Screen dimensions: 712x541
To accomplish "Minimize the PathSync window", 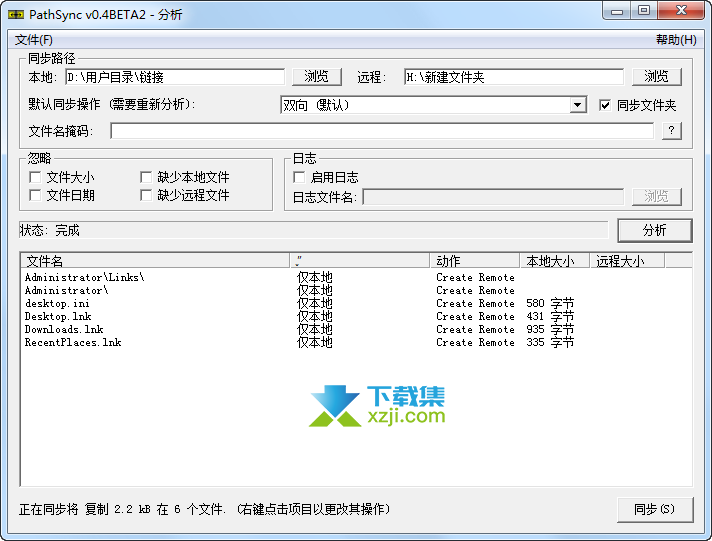I will pos(617,11).
